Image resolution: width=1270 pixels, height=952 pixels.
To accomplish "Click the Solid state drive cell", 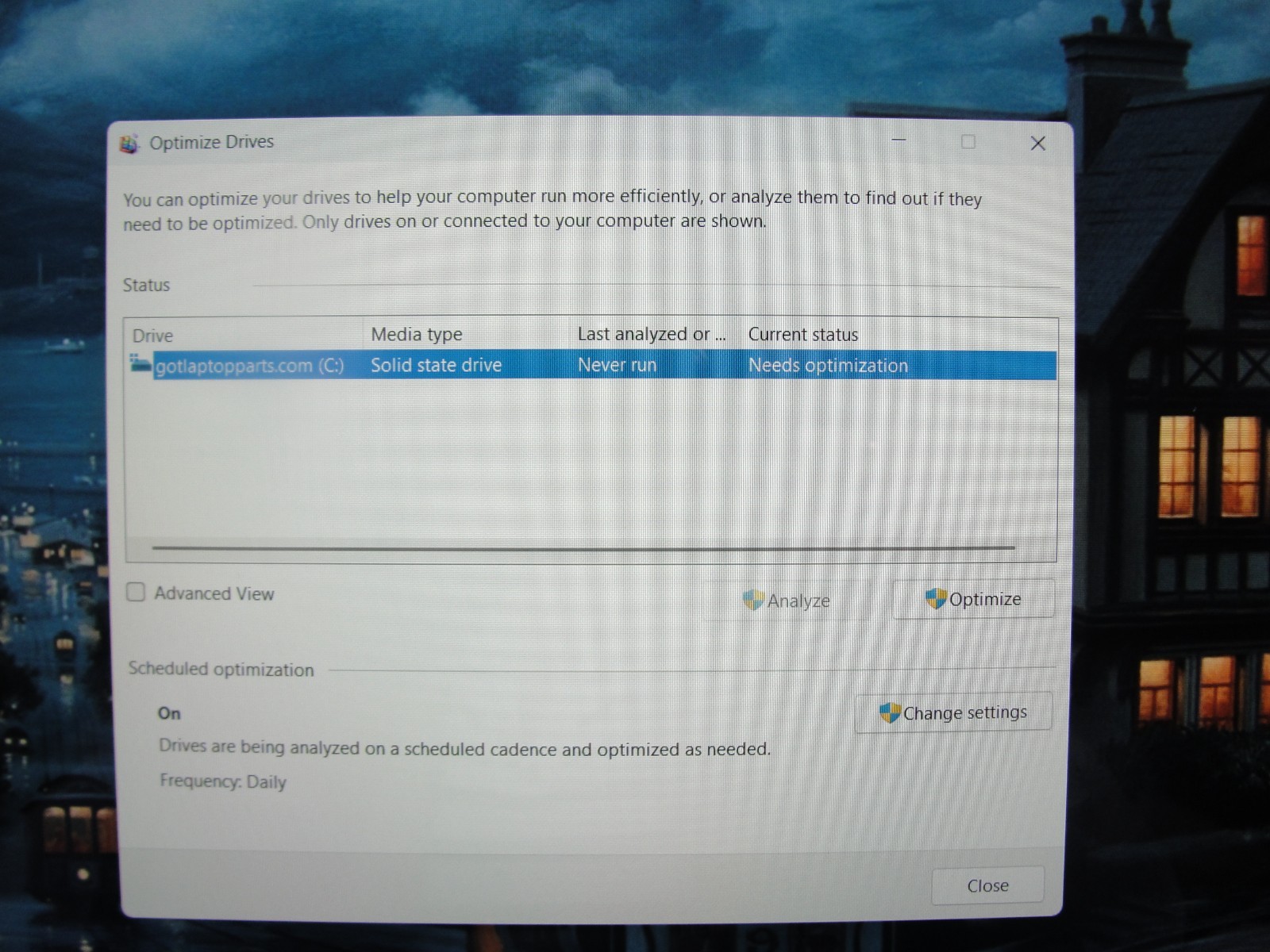I will tap(437, 365).
